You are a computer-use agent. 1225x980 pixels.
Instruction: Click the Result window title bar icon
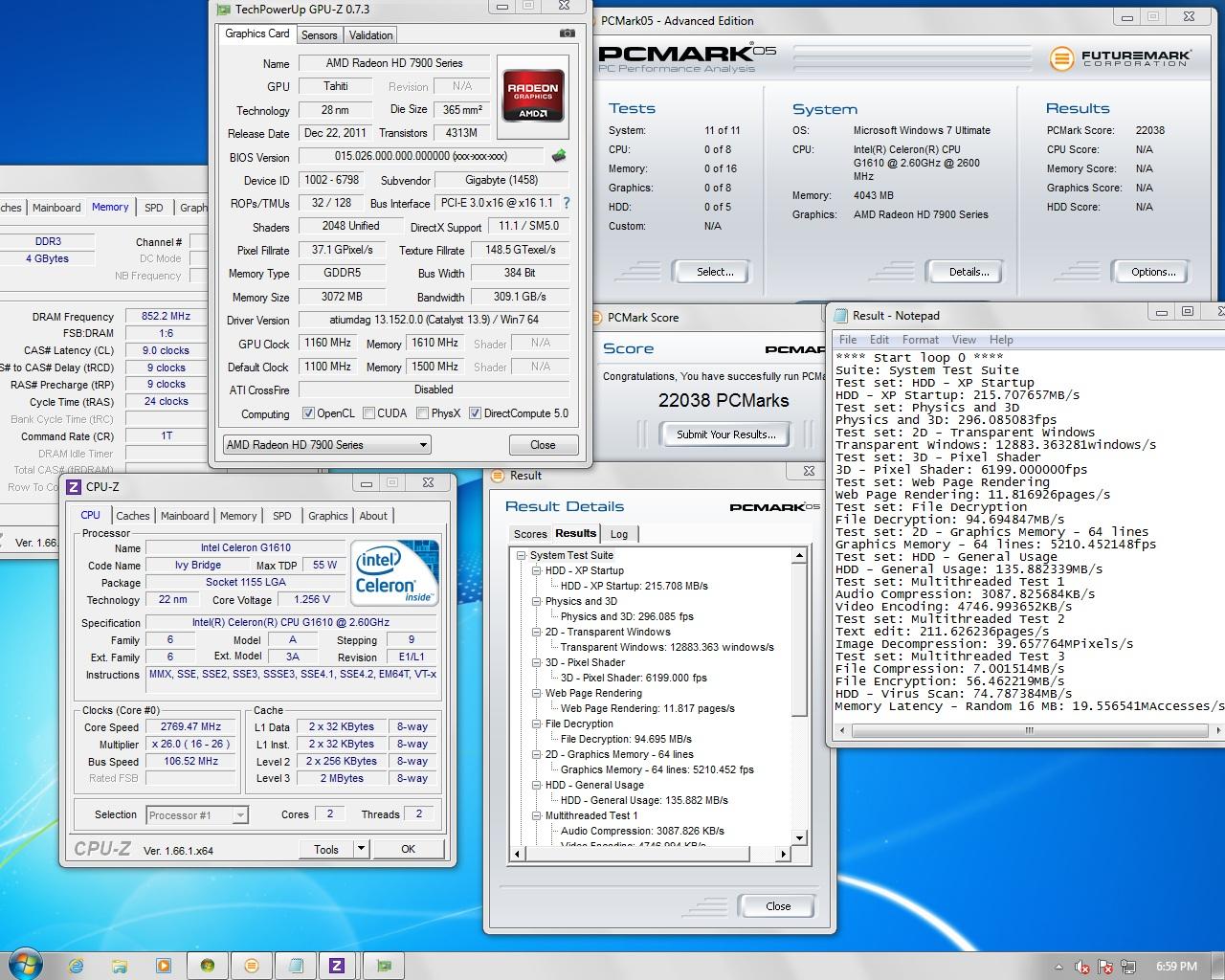click(x=498, y=475)
